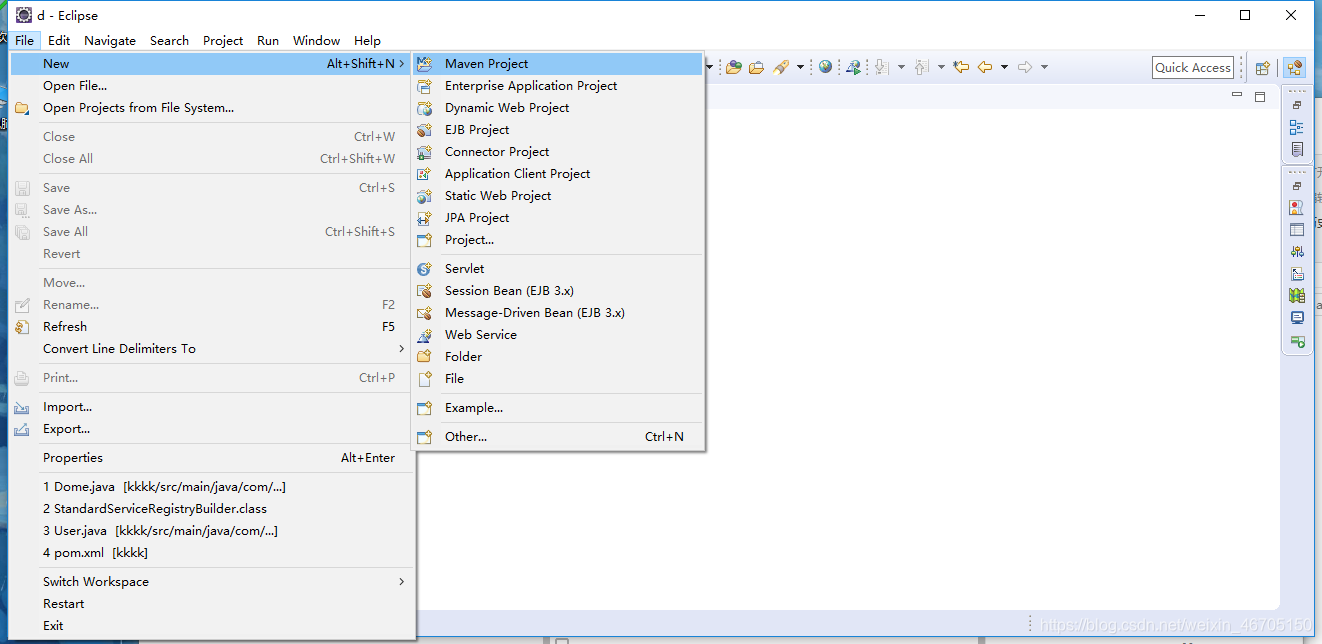Select Maven Project from the New submenu
This screenshot has width=1322, height=644.
coord(558,64)
